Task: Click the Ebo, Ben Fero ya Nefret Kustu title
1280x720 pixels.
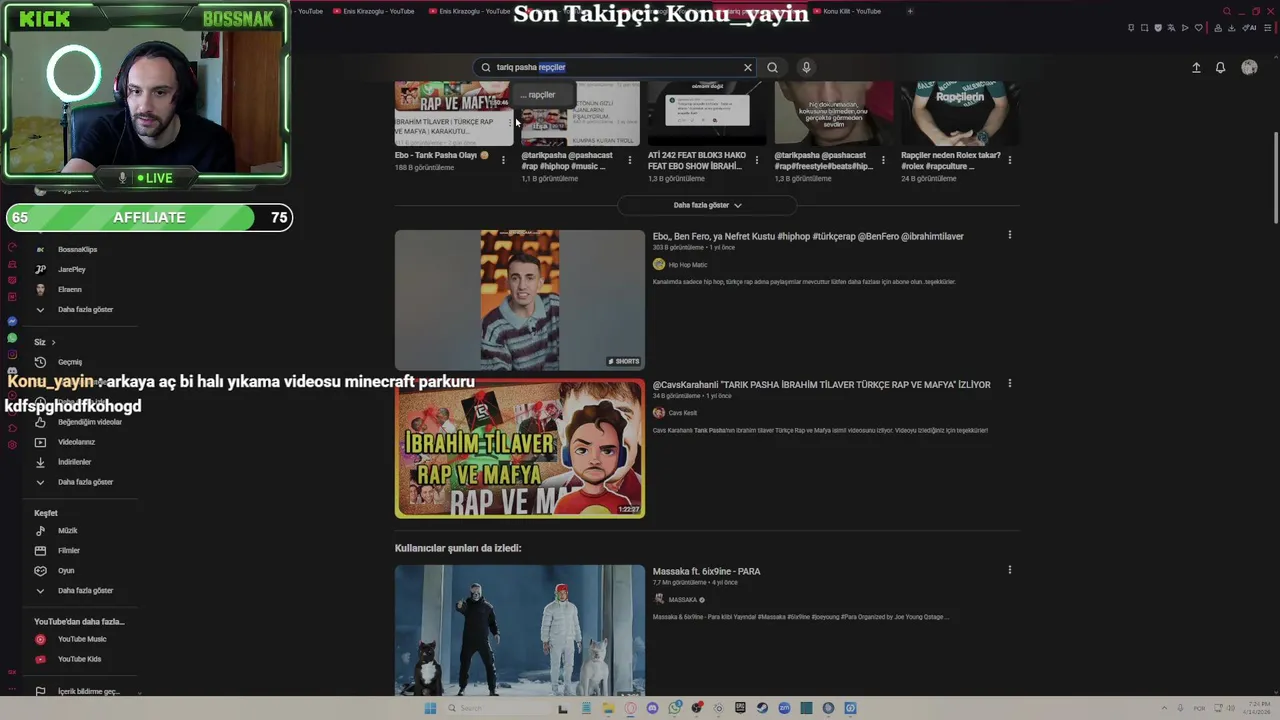Action: click(x=808, y=236)
